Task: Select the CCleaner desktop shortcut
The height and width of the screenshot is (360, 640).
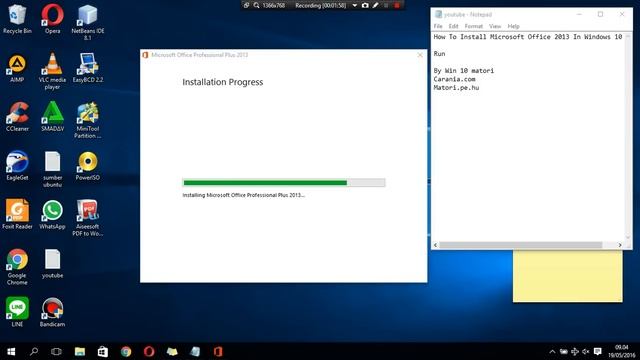Action: click(17, 117)
